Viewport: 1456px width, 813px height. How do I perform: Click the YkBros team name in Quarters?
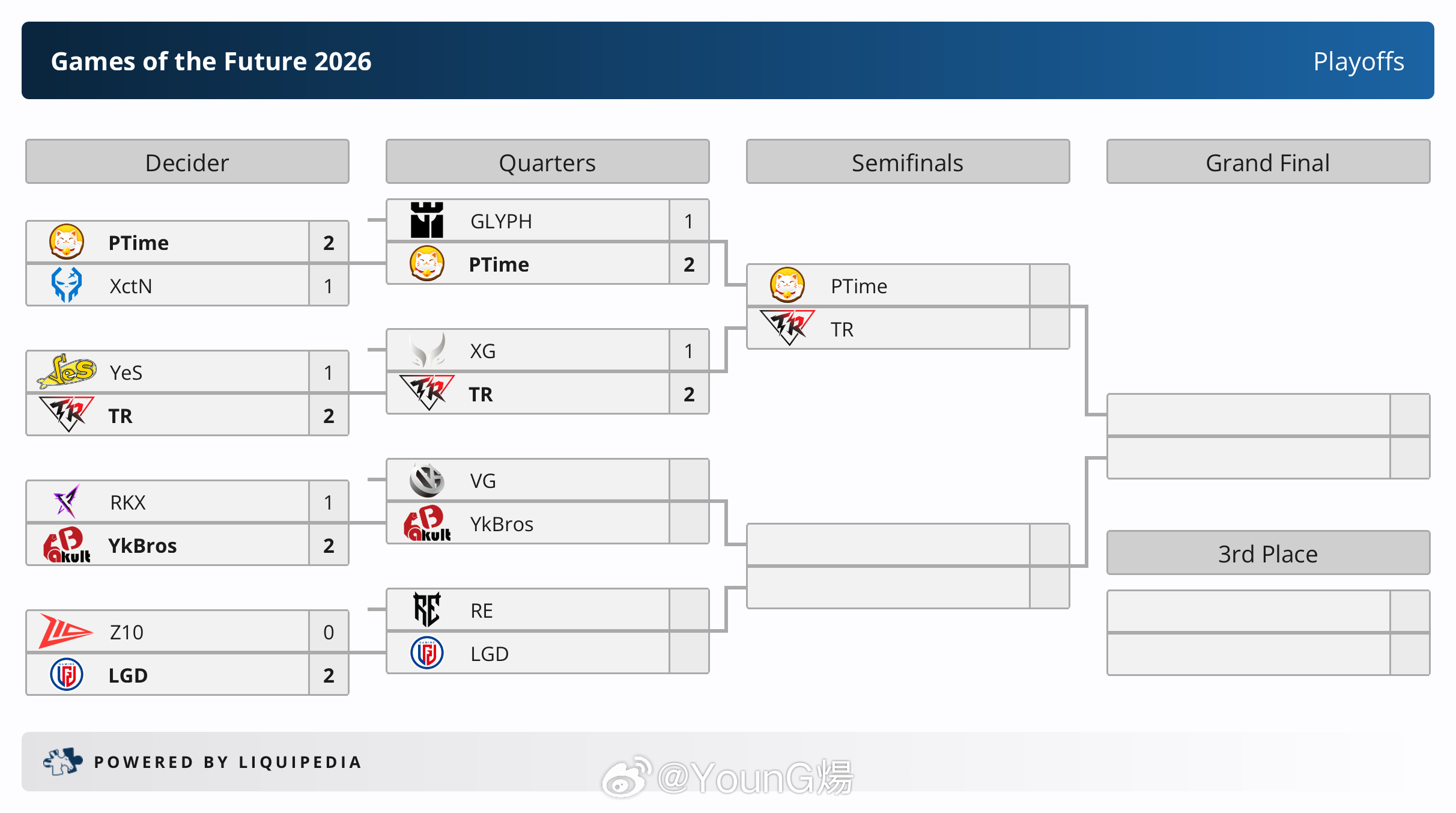[502, 524]
